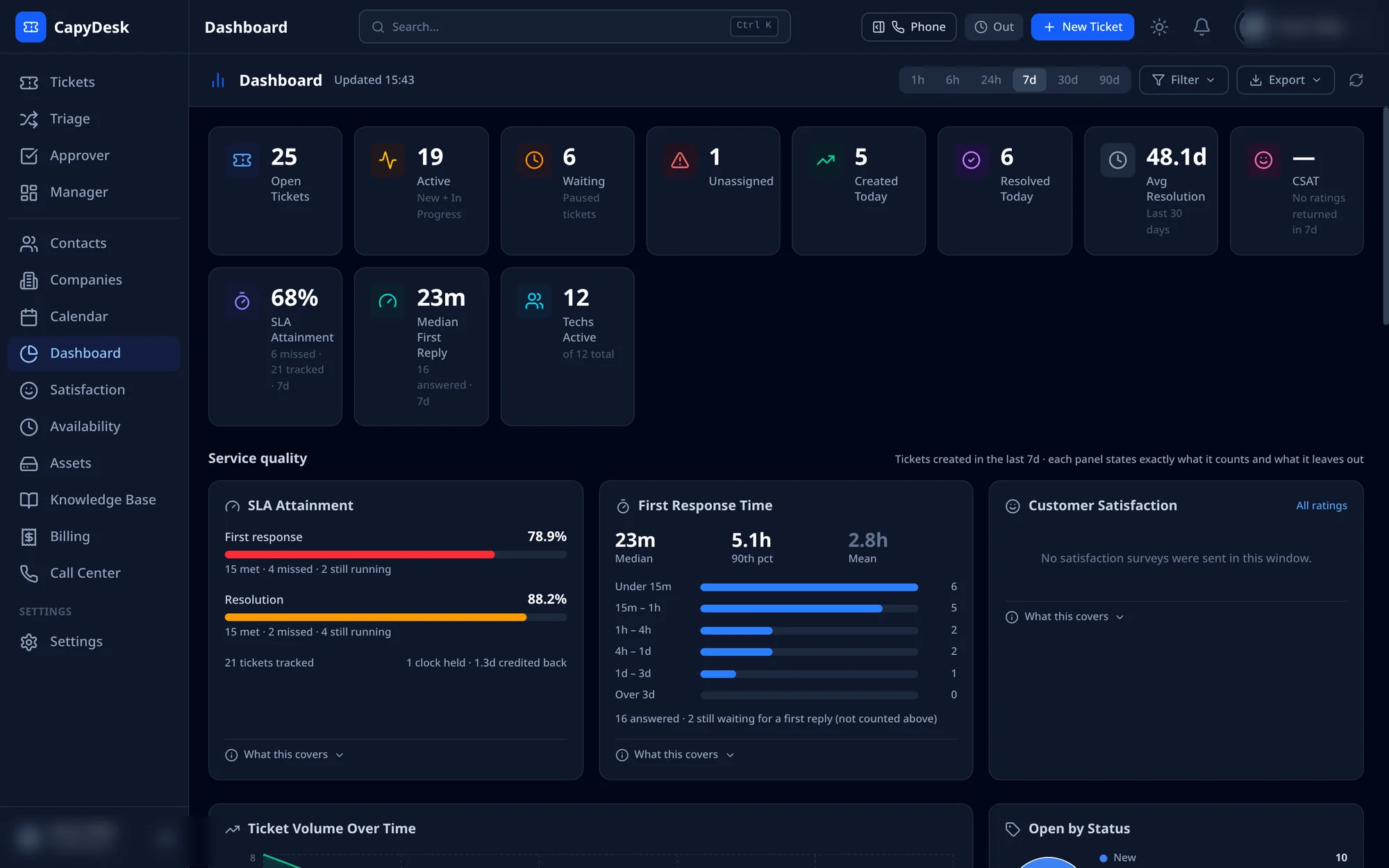Click the Active tickets pulse icon

(388, 160)
